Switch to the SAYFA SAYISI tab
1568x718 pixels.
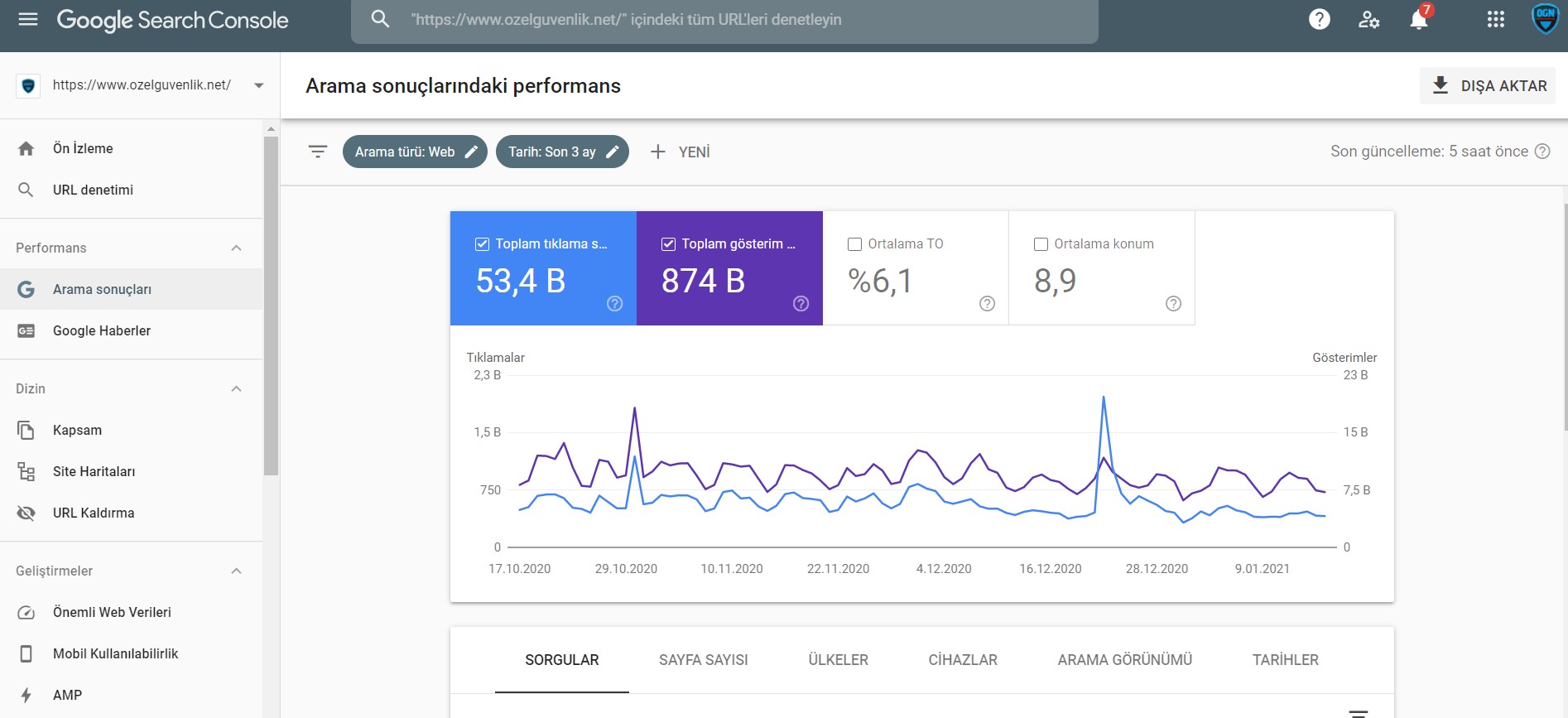point(704,660)
